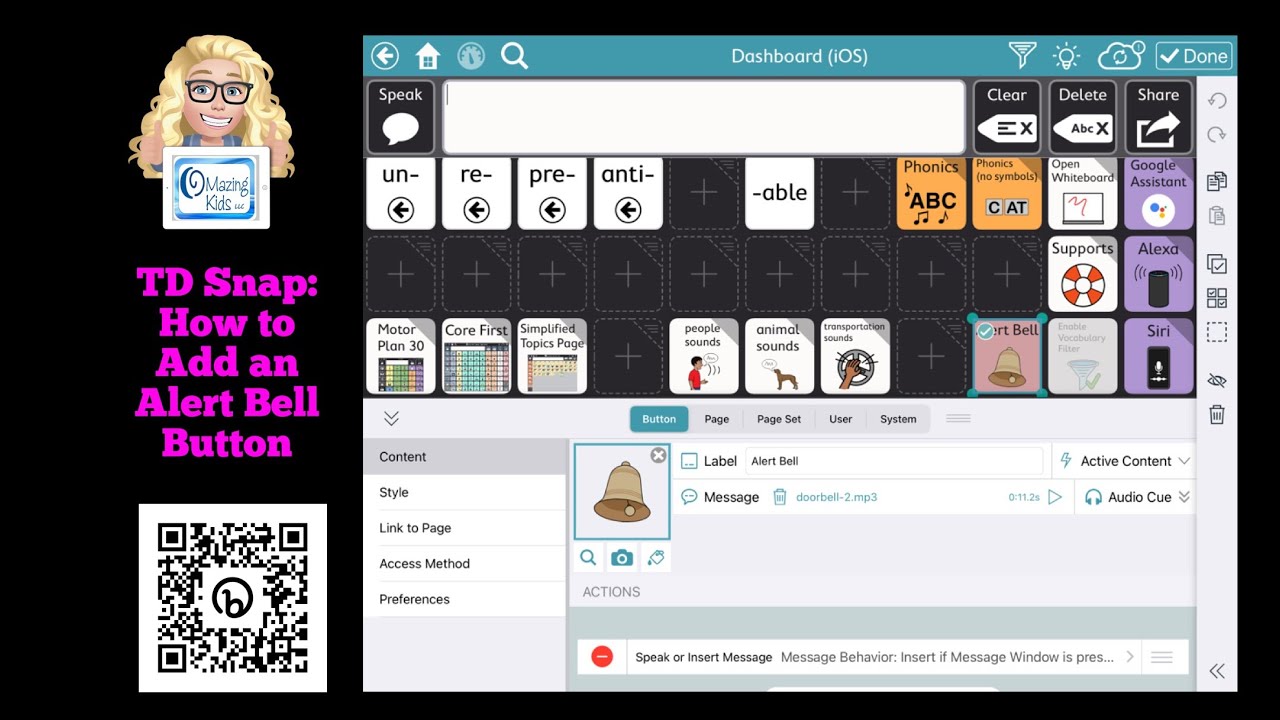Select the people sounds button
This screenshot has height=720, width=1280.
[x=703, y=356]
